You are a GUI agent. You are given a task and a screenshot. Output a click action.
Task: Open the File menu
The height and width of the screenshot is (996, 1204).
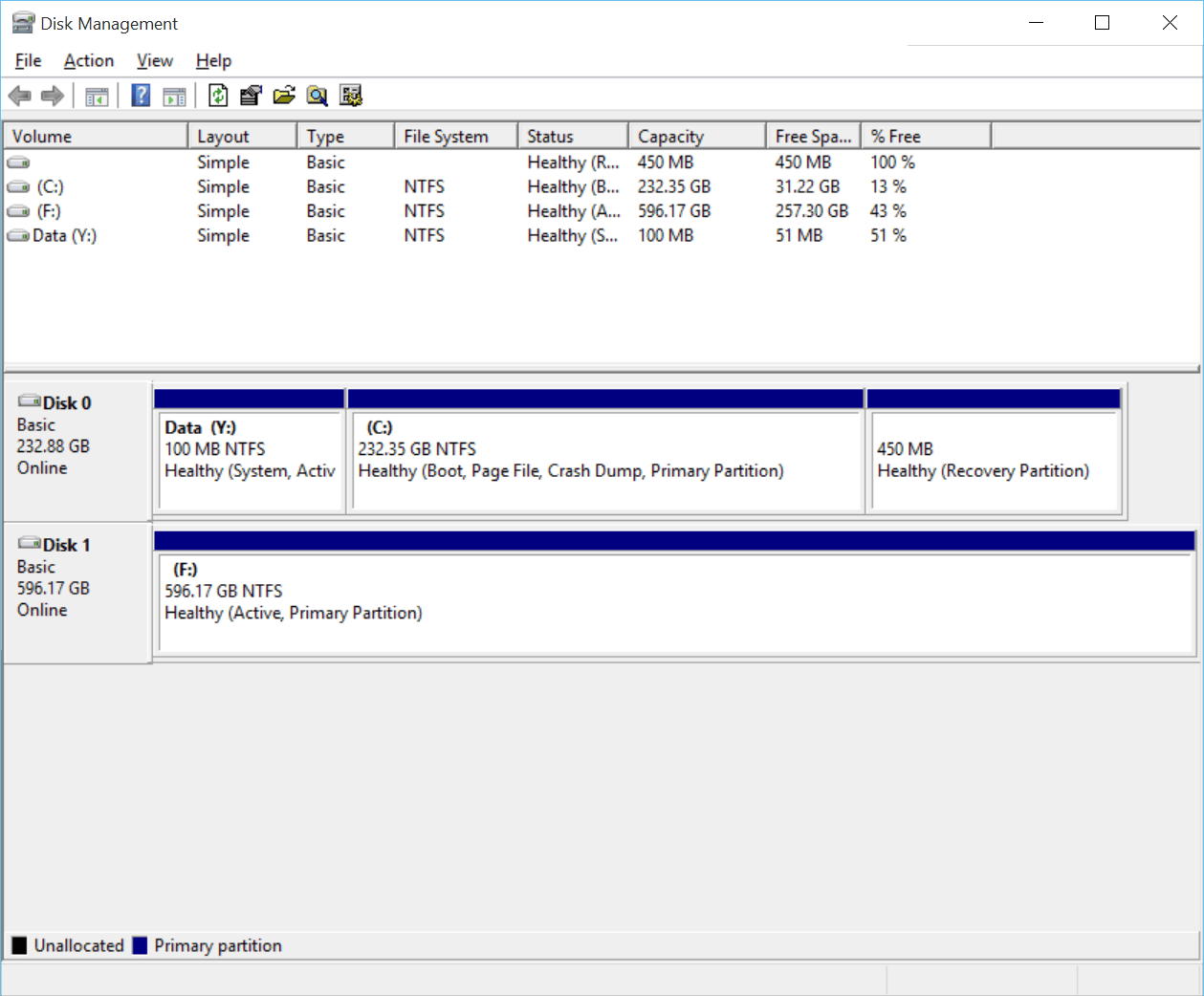click(x=28, y=61)
